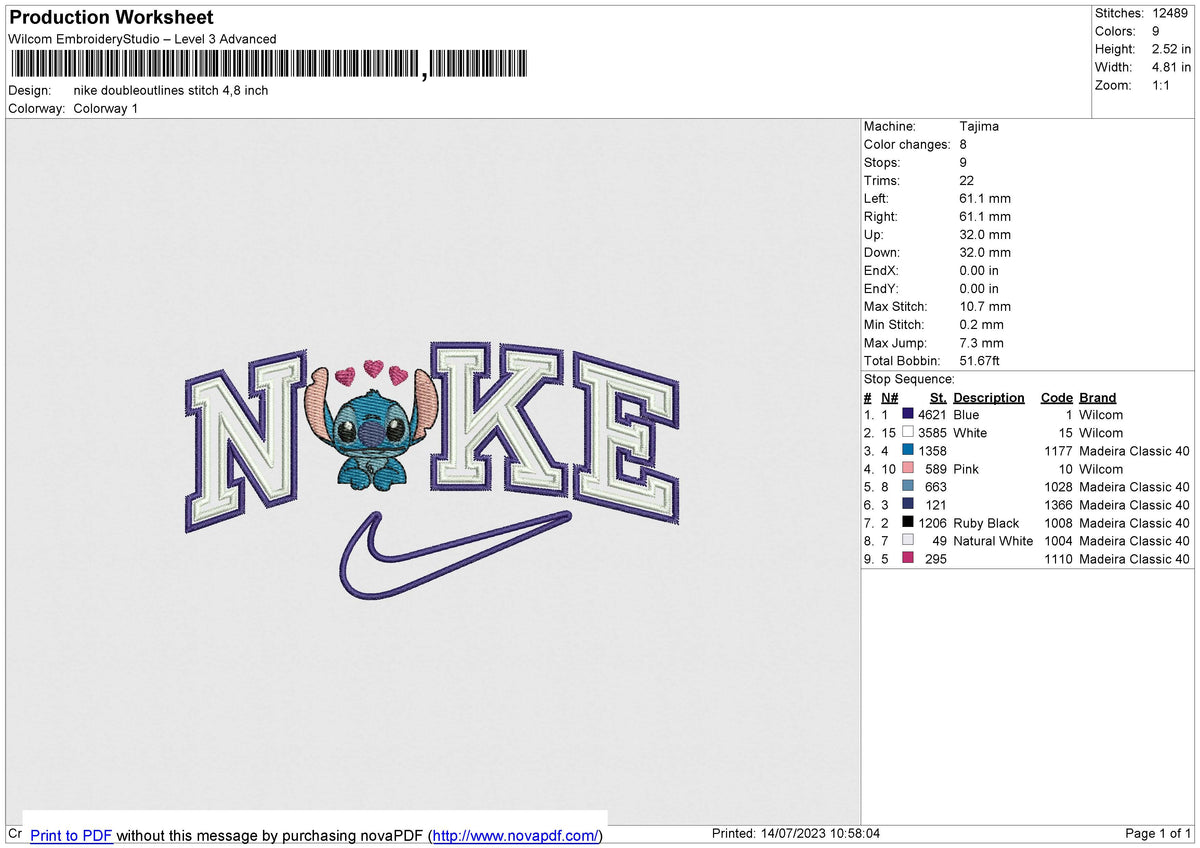Select the design name 'nike doubleoutlines stitch 4,8 inch'

pyautogui.click(x=171, y=90)
